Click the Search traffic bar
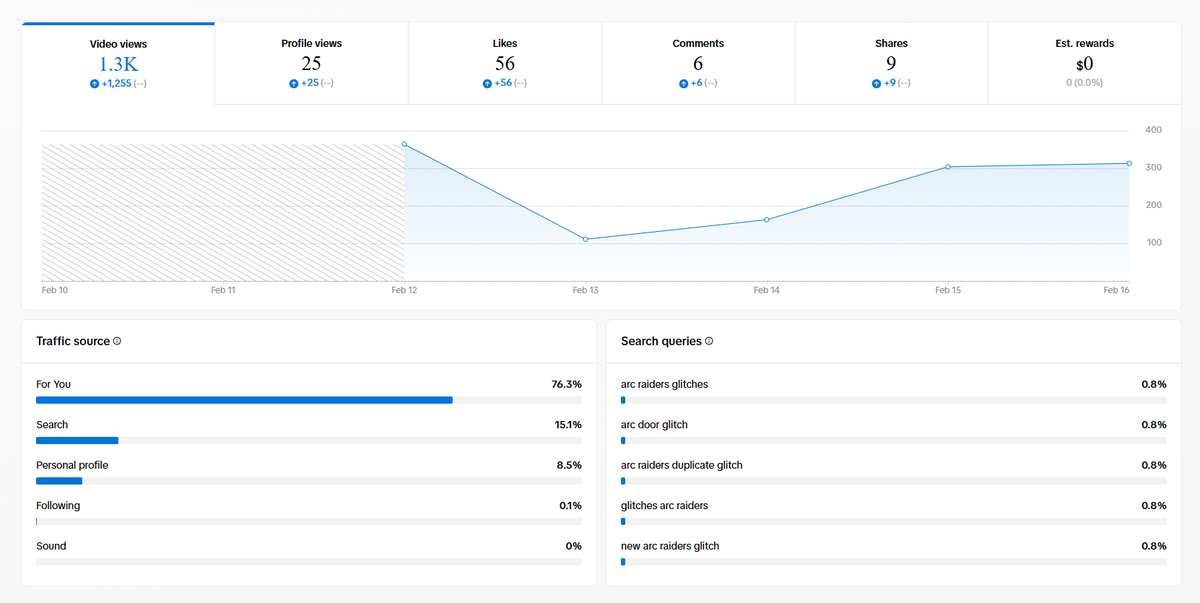The width and height of the screenshot is (1200, 603). click(309, 440)
